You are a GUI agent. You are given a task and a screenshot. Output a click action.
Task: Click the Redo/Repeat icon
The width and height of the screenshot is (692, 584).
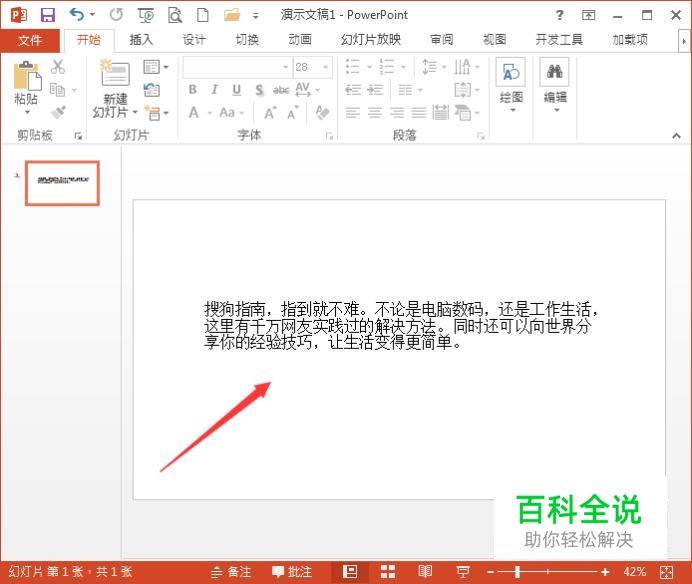coord(116,15)
